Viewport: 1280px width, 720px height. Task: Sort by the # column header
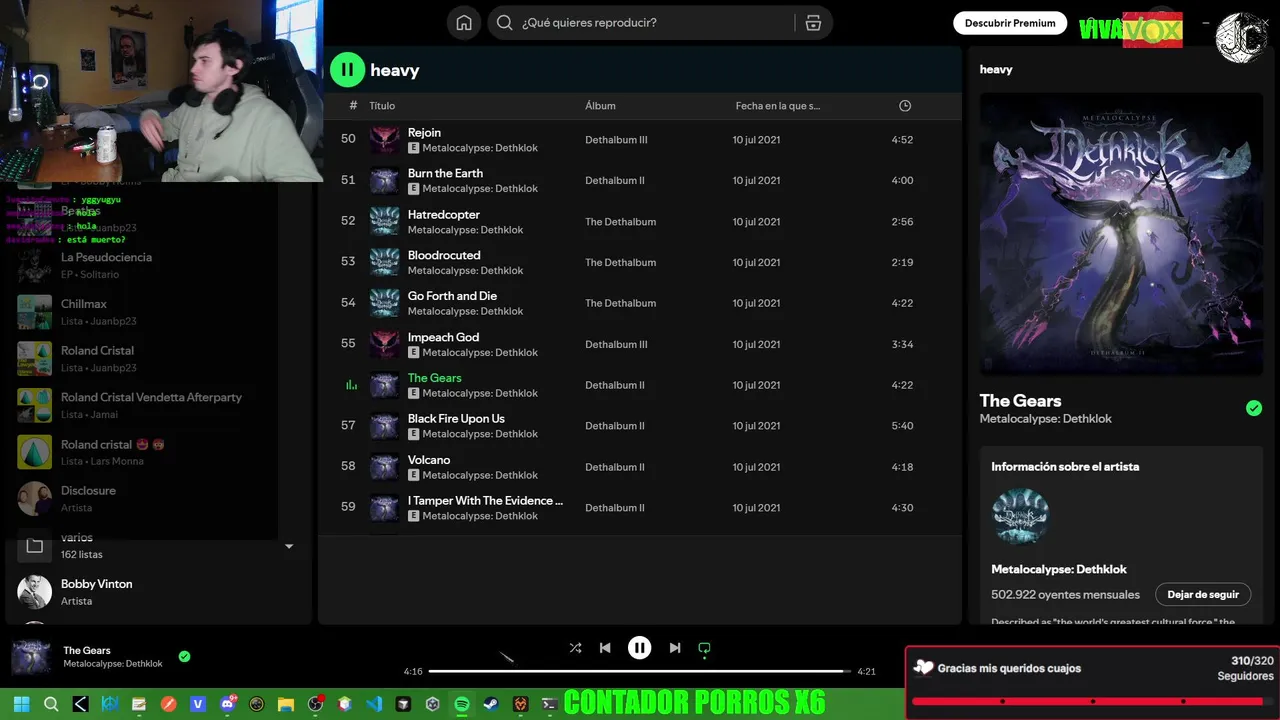[x=353, y=106]
